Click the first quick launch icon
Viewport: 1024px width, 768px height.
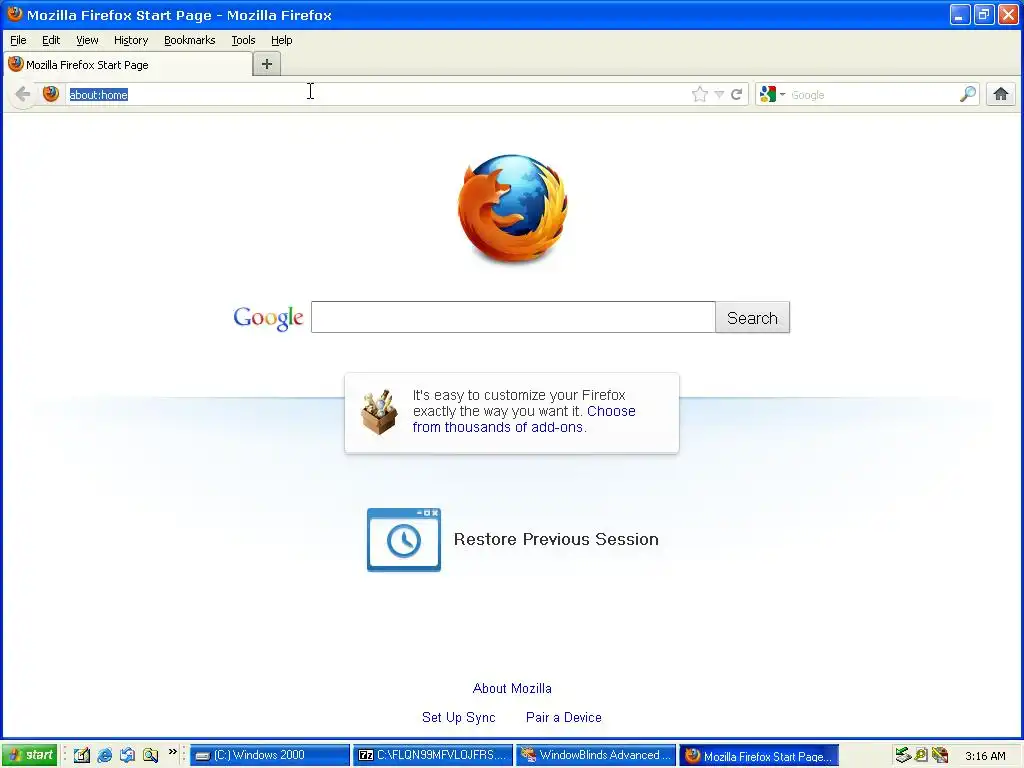[82, 755]
